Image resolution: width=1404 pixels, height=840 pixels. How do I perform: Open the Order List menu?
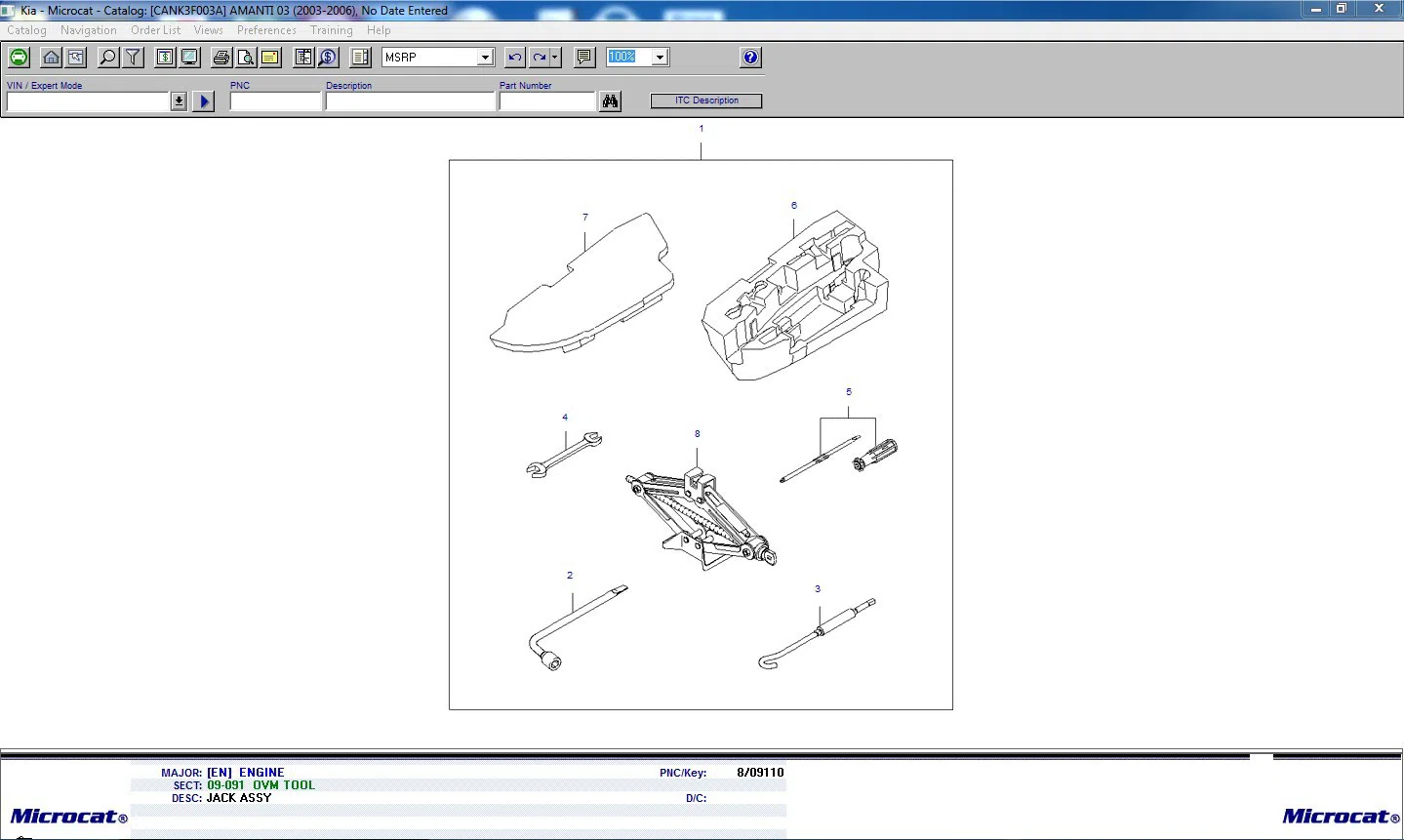click(156, 30)
